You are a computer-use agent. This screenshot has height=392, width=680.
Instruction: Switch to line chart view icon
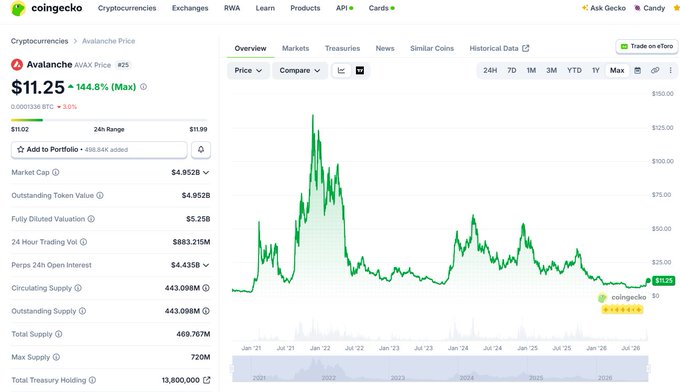click(x=341, y=70)
